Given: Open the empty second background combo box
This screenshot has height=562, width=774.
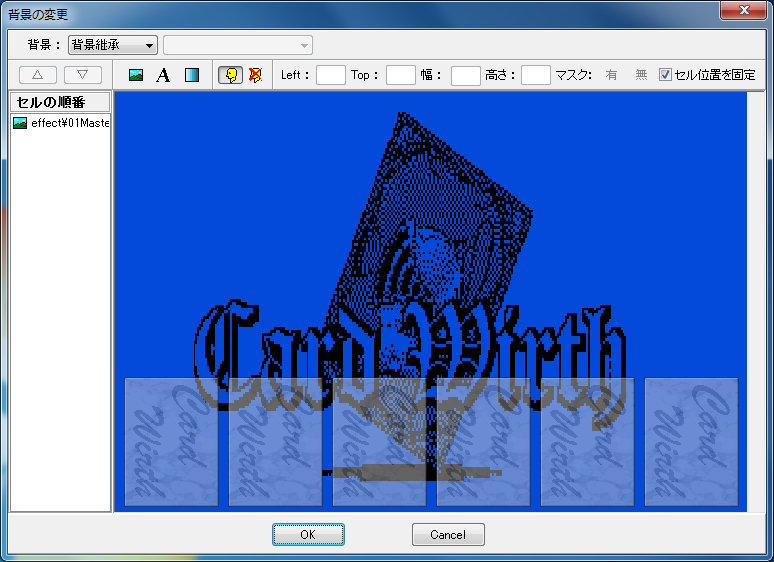Looking at the screenshot, I should (x=238, y=45).
